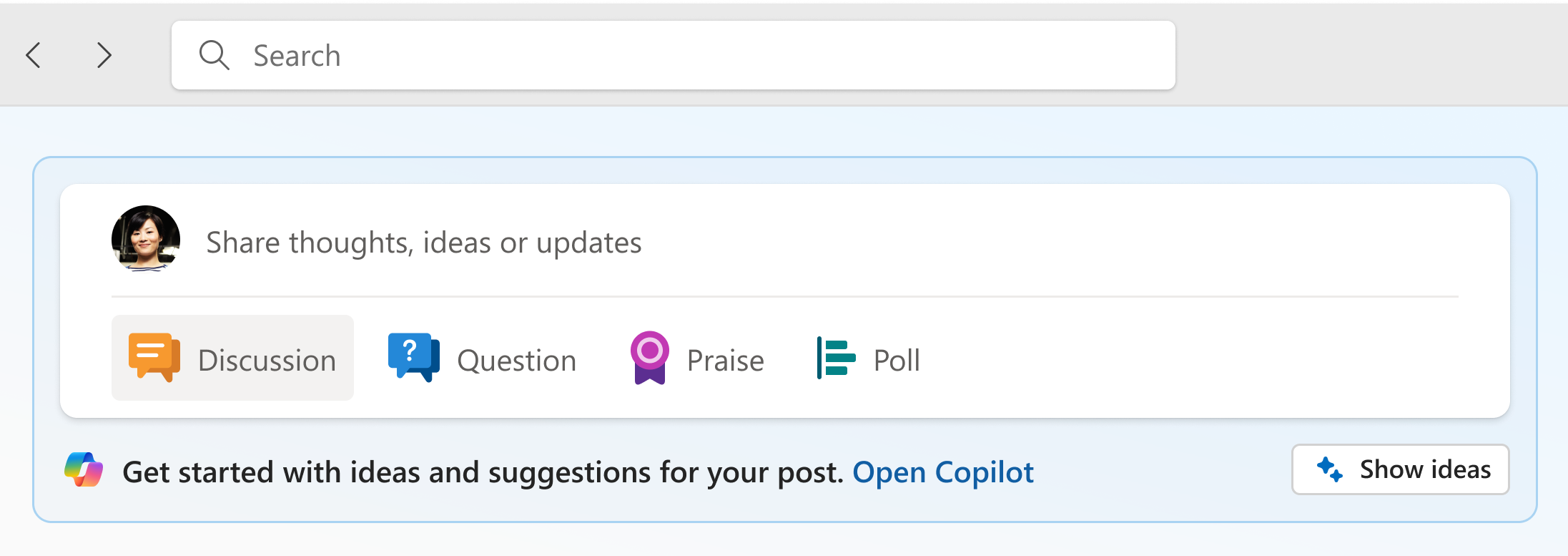Screen dimensions: 1568x556
Task: Click the back navigation arrow
Action: [x=34, y=55]
